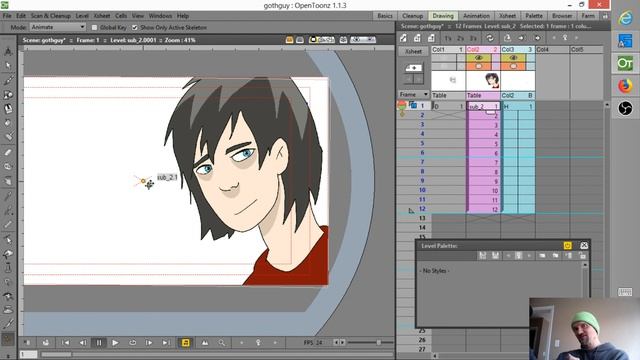This screenshot has width=640, height=360.
Task: Toggle the Global Key checkbox
Action: click(95, 28)
